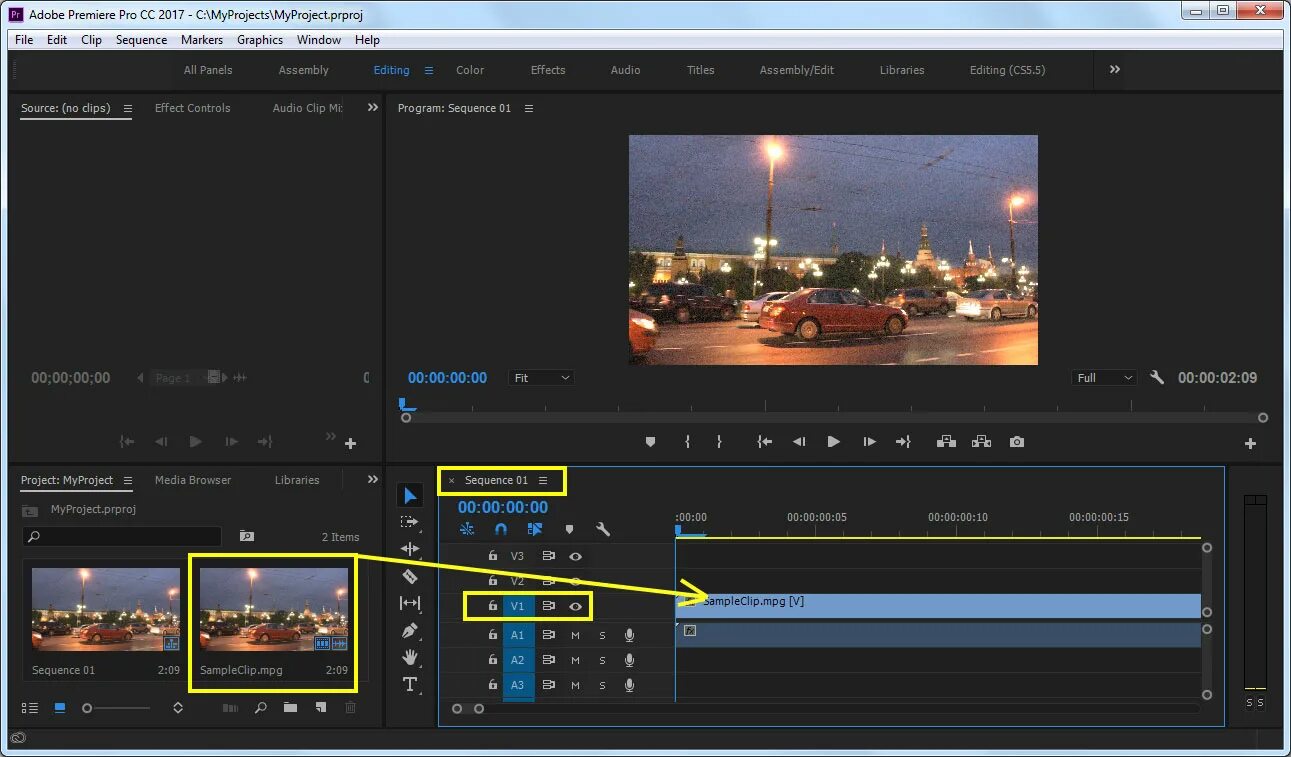Open Program monitor wrench settings
Screen dimensions: 1291x757
(1157, 378)
